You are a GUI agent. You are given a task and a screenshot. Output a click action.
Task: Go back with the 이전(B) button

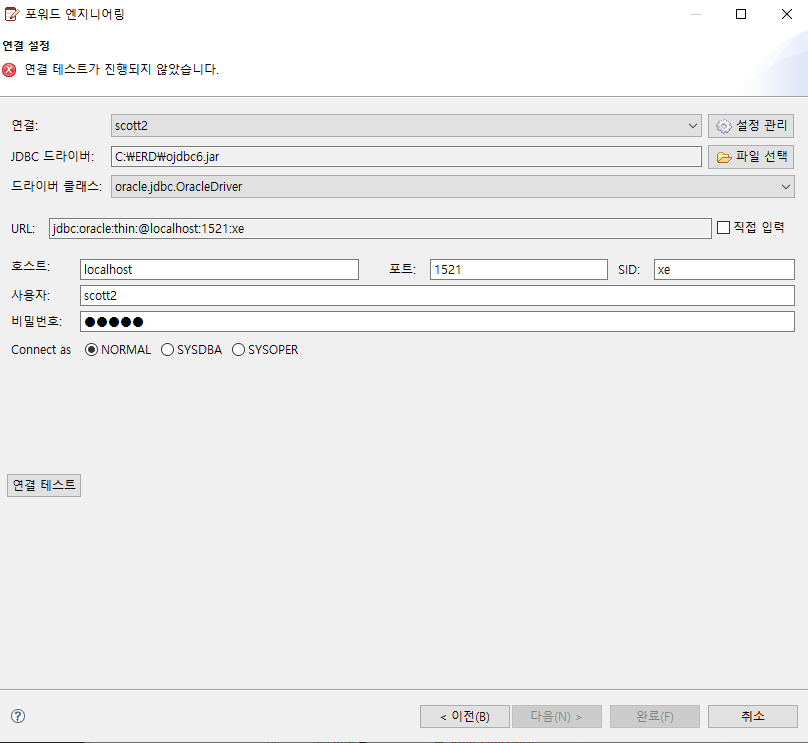coord(465,716)
